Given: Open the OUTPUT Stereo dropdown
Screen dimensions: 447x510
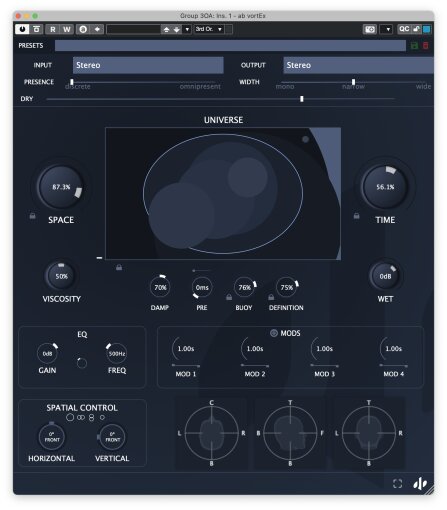Looking at the screenshot, I should click(358, 65).
